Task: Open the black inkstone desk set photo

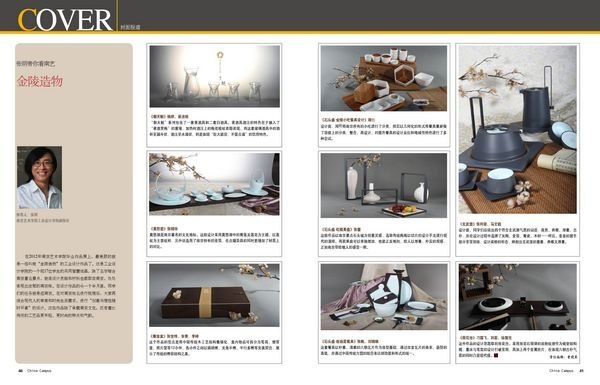Action: (x=518, y=297)
